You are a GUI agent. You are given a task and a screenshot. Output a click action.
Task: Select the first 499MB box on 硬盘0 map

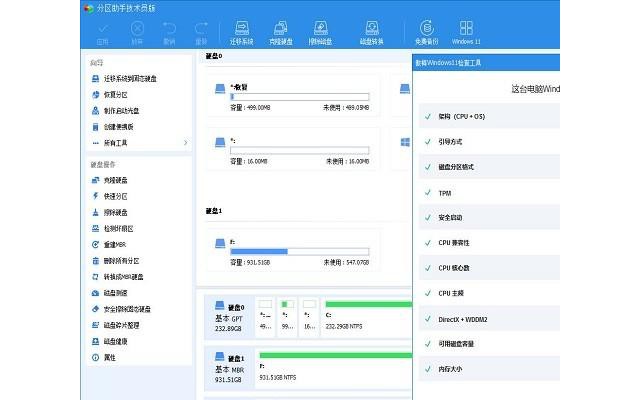coord(265,317)
